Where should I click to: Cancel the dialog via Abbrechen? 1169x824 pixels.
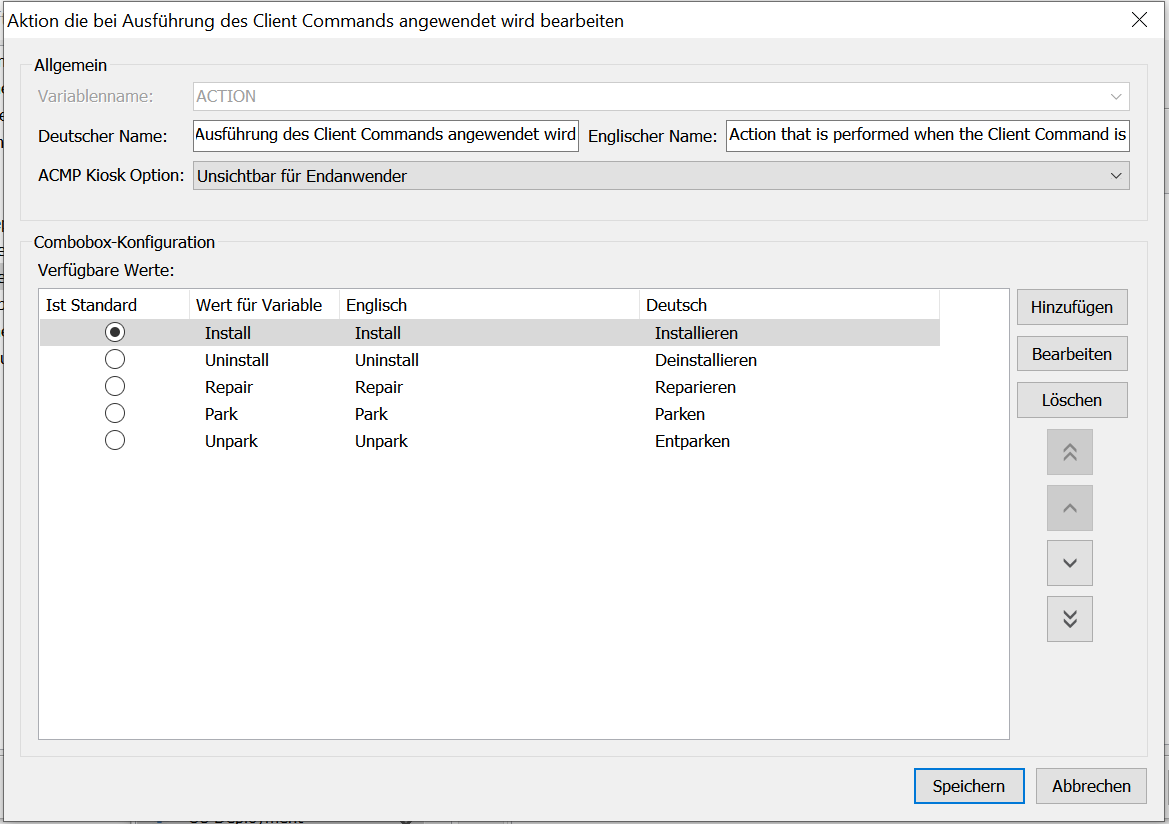coord(1091,786)
